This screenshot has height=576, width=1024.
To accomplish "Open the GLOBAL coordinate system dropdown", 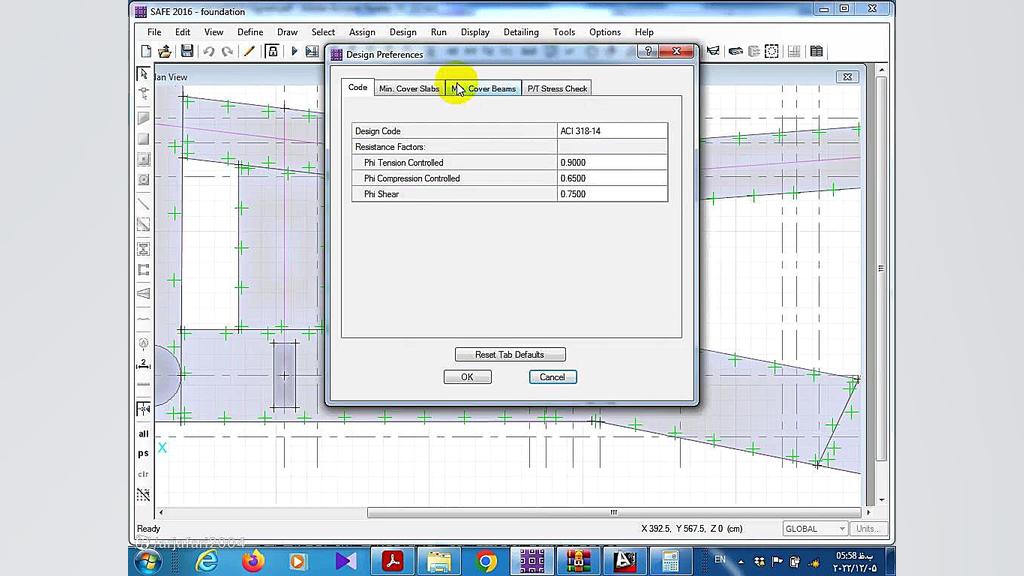I will click(815, 528).
